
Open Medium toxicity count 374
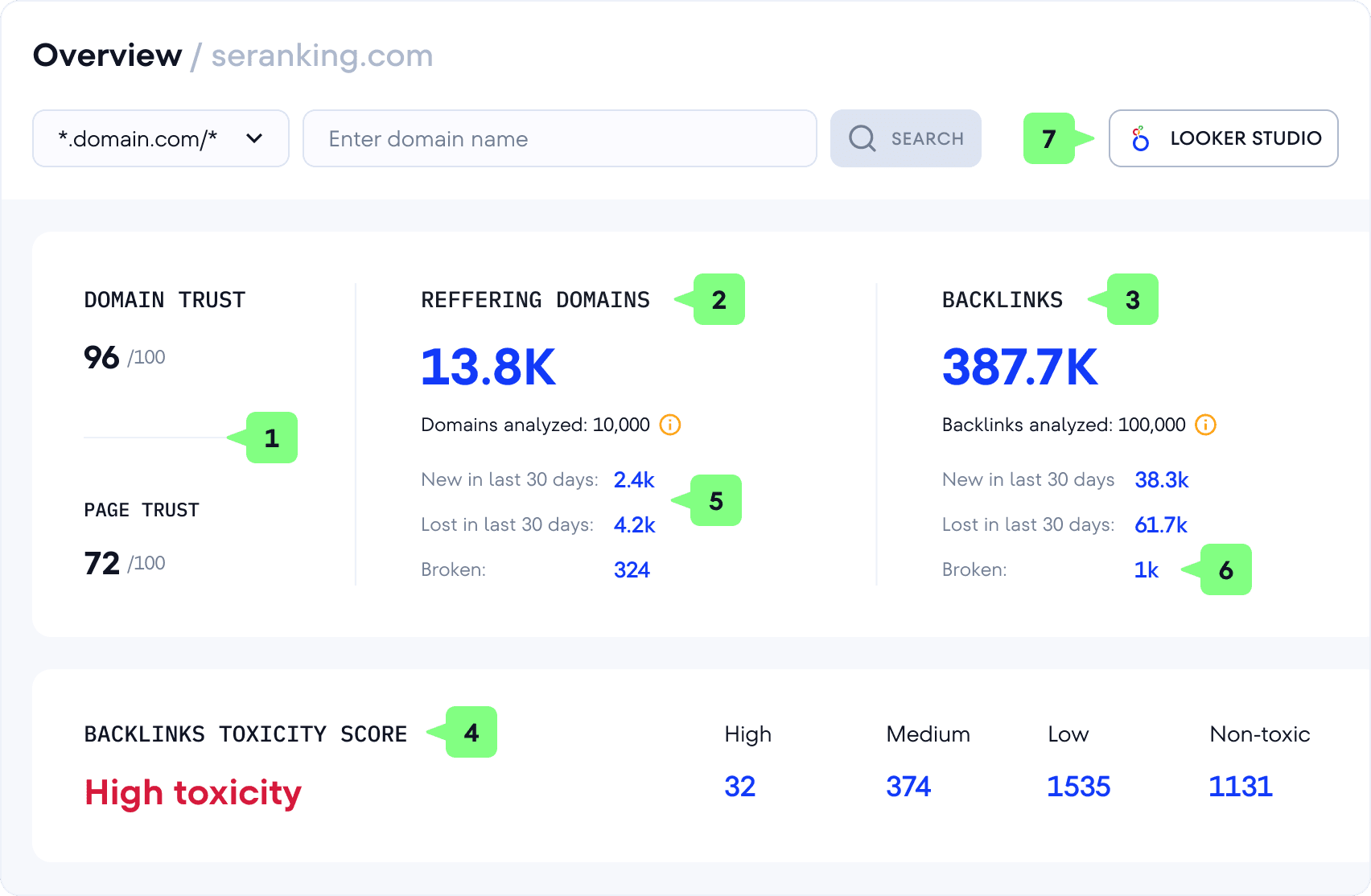908,787
